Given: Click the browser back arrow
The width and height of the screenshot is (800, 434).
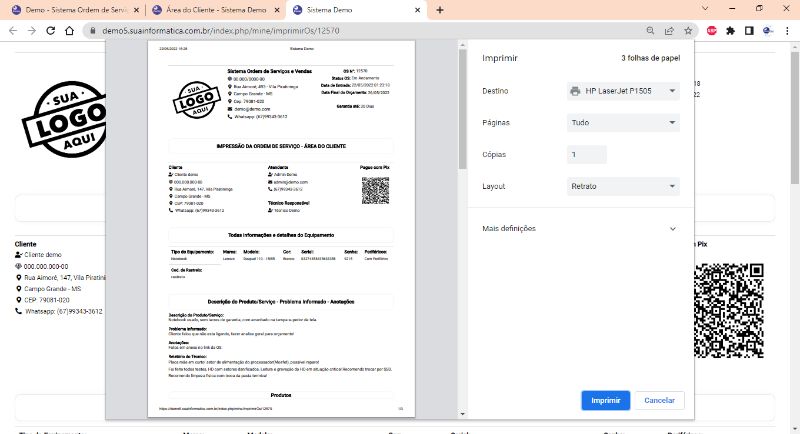Looking at the screenshot, I should (x=12, y=31).
